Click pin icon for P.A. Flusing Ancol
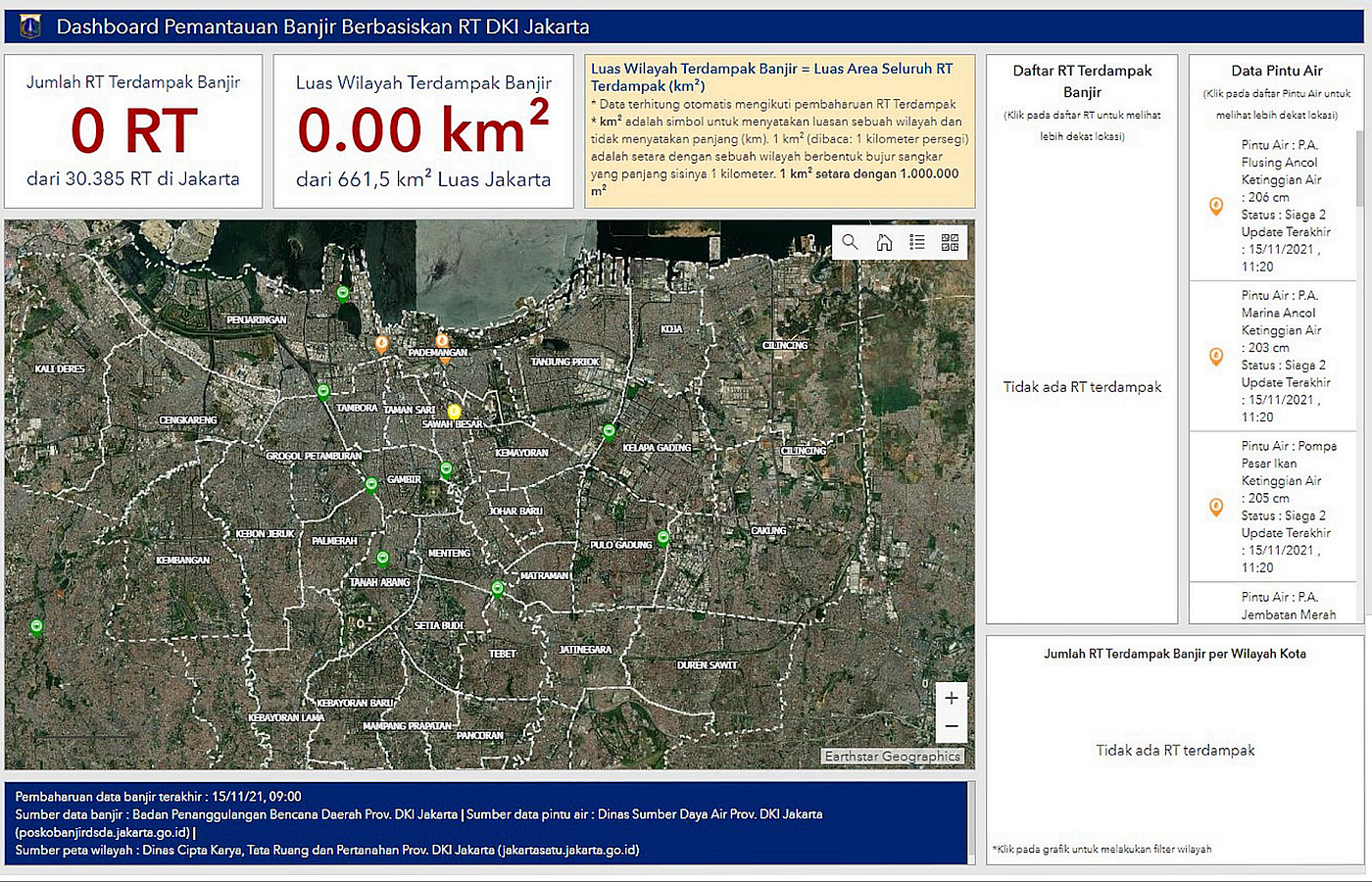This screenshot has width=1372, height=882. pyautogui.click(x=1216, y=206)
